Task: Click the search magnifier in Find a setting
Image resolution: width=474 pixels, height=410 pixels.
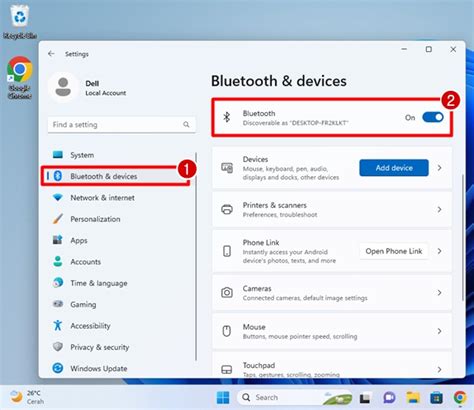Action: 186,125
